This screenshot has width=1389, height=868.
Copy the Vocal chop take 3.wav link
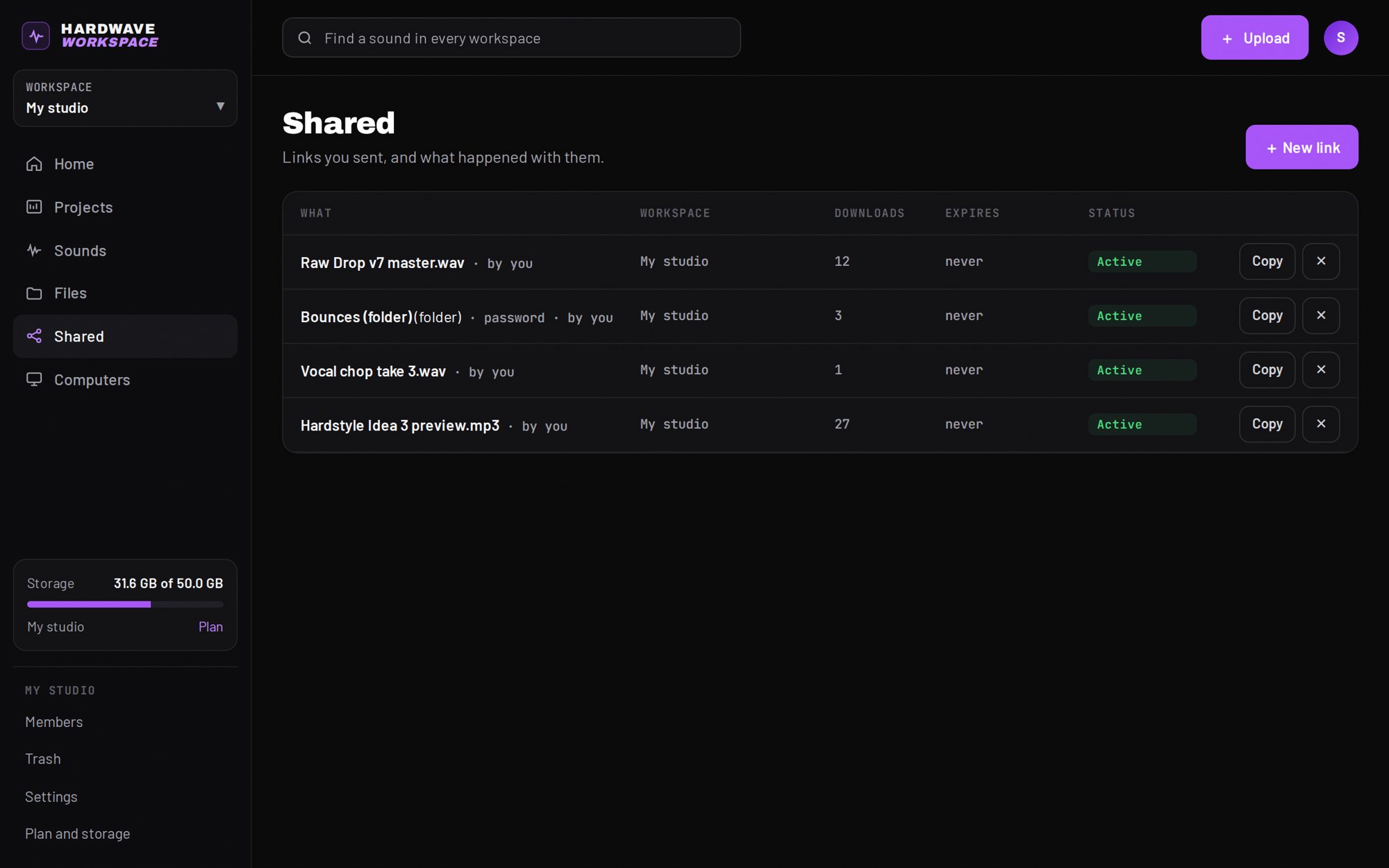coord(1267,369)
